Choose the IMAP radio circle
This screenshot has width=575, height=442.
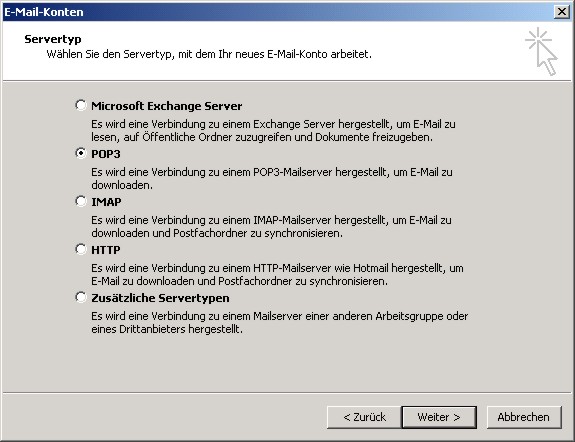coord(81,201)
